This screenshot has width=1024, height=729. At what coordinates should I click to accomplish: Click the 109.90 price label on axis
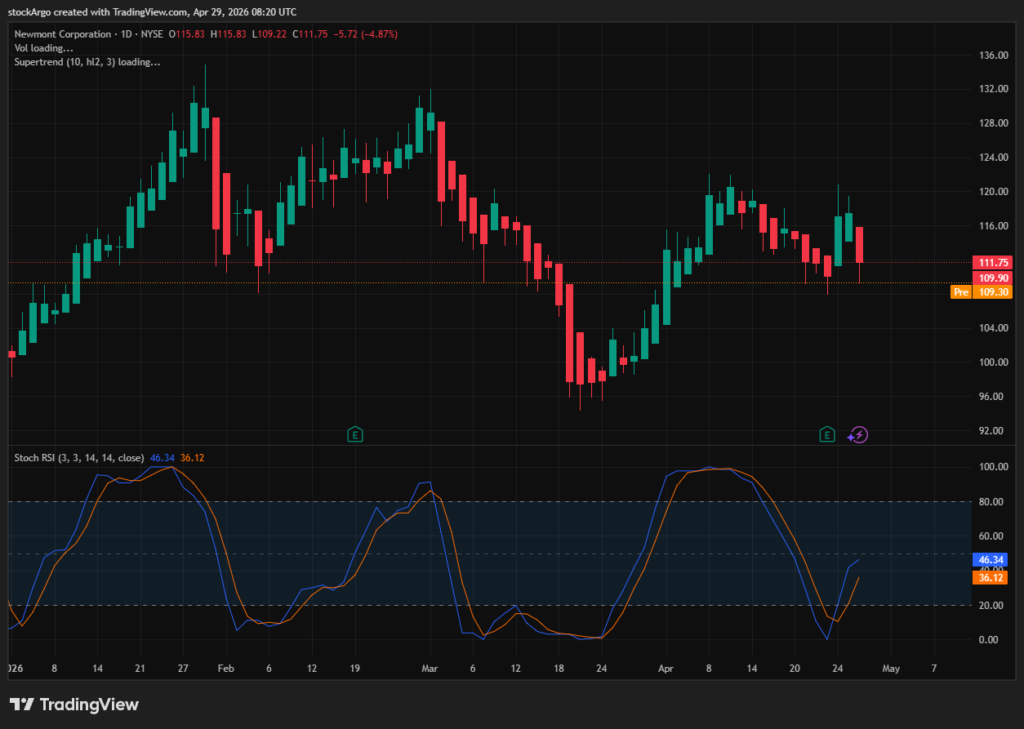click(x=992, y=278)
